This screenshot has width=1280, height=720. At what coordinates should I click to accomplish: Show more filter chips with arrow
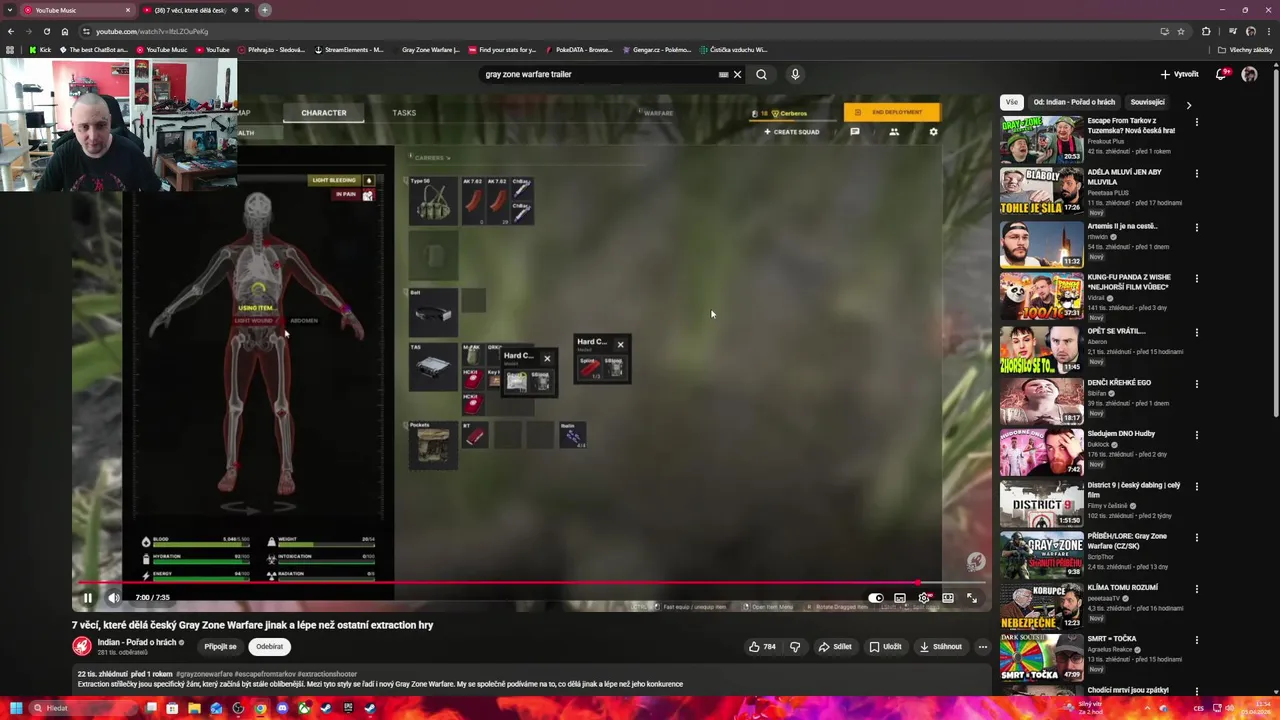pyautogui.click(x=1189, y=104)
